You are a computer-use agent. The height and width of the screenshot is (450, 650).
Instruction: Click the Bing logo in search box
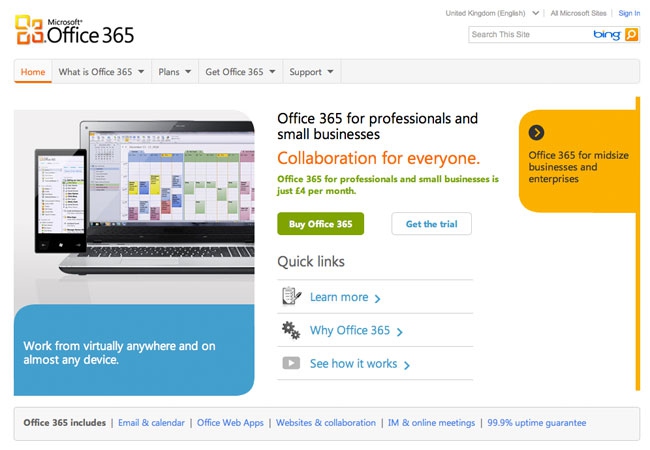[x=607, y=35]
